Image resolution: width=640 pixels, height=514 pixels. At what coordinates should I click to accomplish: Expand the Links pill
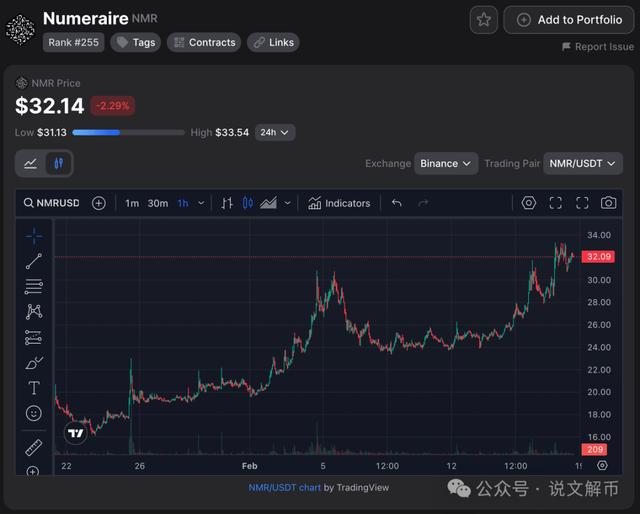click(x=273, y=42)
